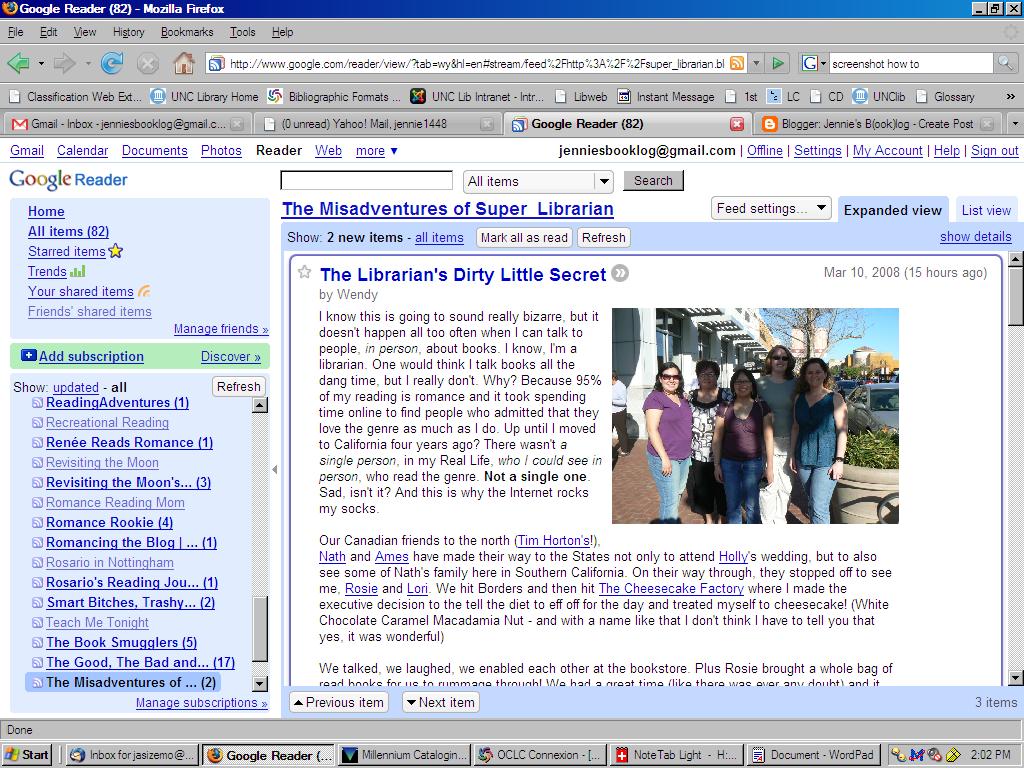The image size is (1024, 768).
Task: Open the Bookmarks menu
Action: [187, 32]
